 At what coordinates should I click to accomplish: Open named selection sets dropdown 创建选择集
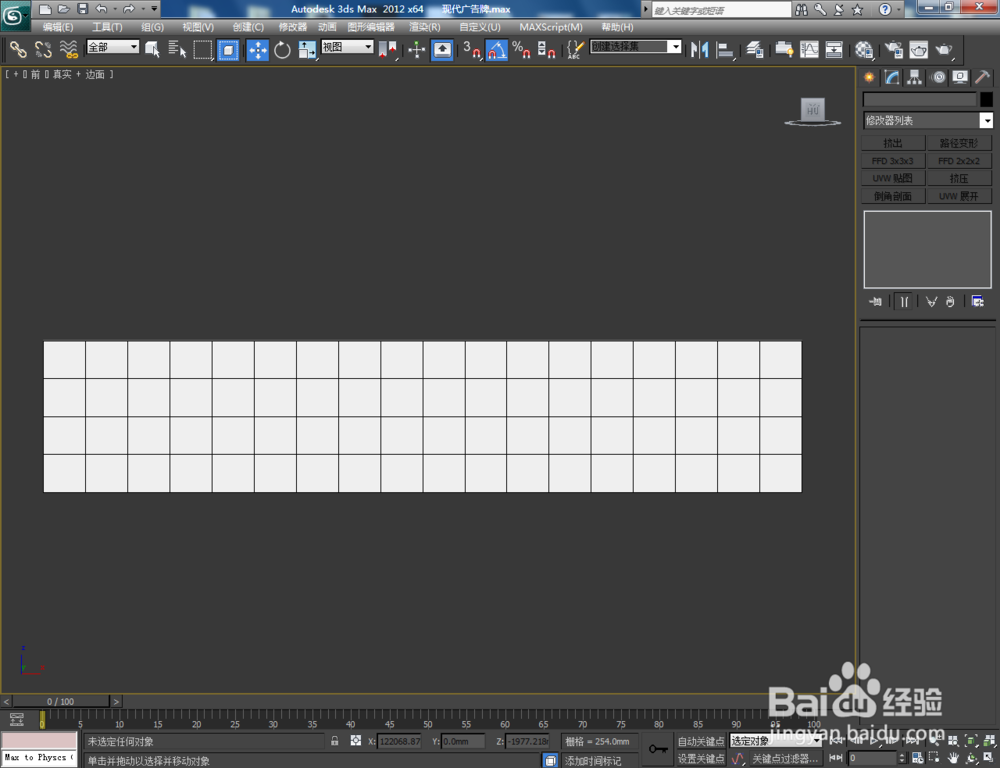pos(636,47)
